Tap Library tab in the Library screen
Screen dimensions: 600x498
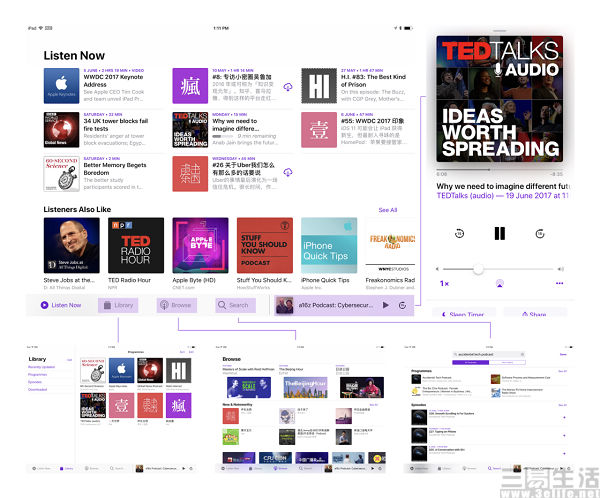coord(67,468)
